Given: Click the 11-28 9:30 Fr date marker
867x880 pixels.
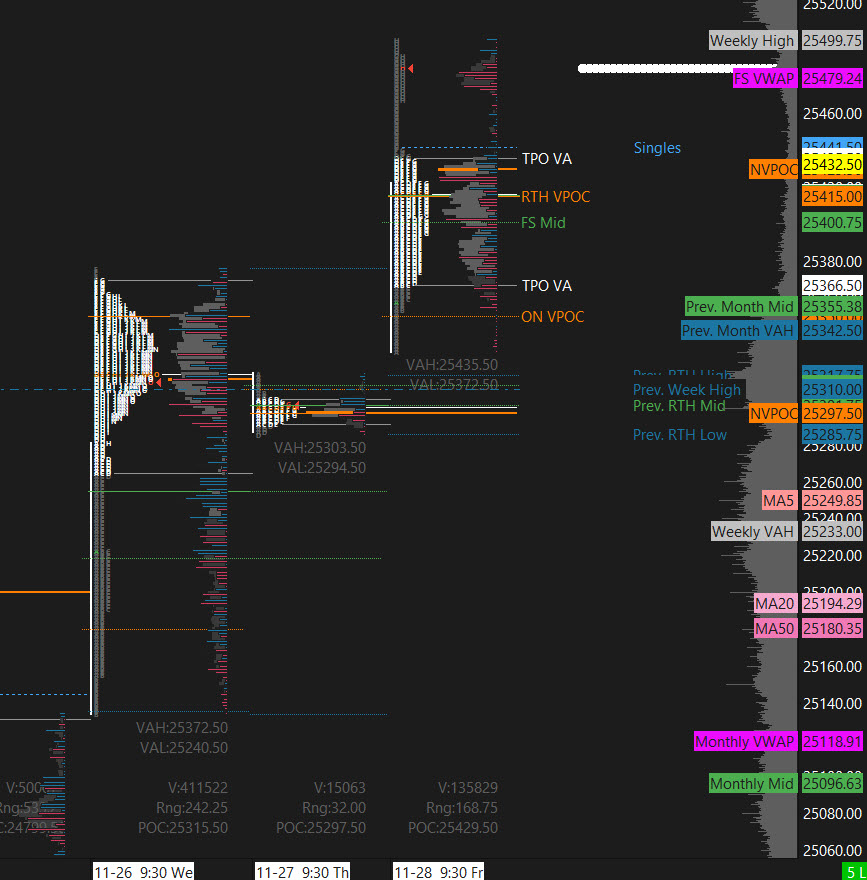Looking at the screenshot, I should click(439, 872).
